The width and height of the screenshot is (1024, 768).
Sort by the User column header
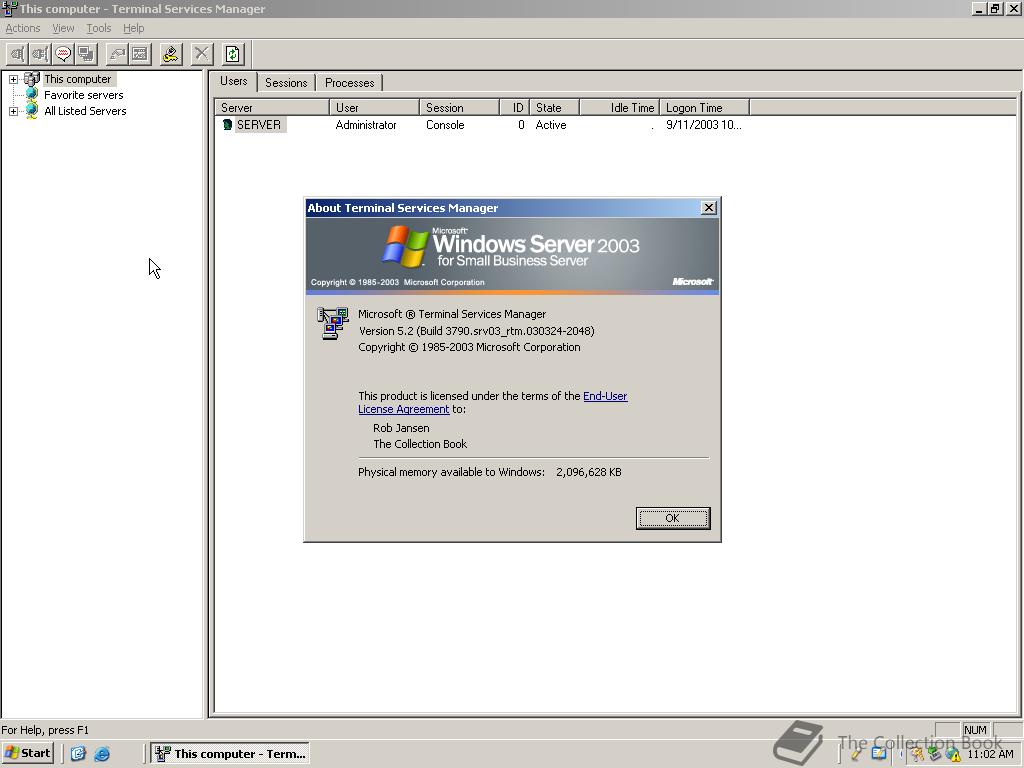(374, 108)
